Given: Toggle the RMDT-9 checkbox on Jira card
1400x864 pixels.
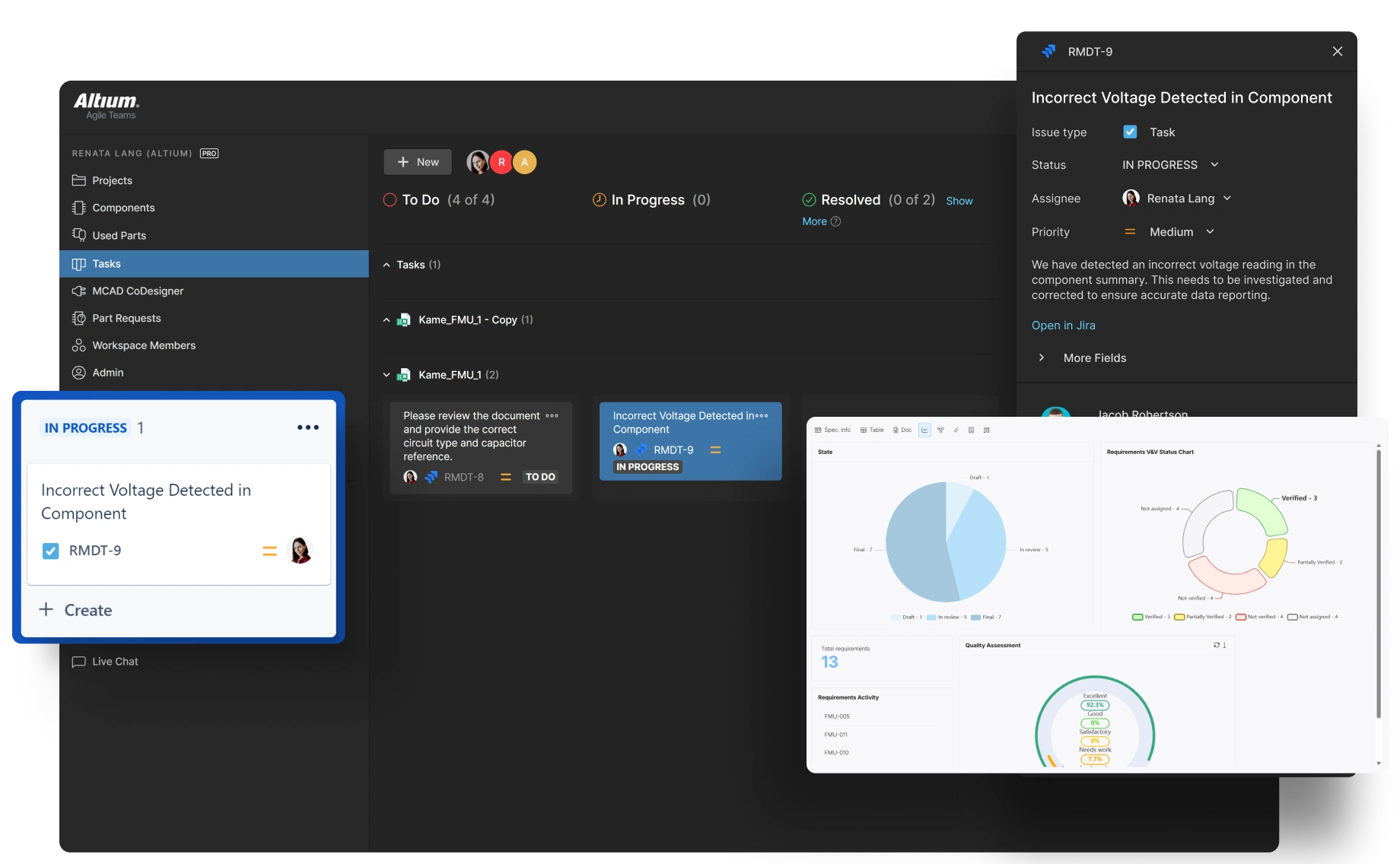Looking at the screenshot, I should [50, 551].
